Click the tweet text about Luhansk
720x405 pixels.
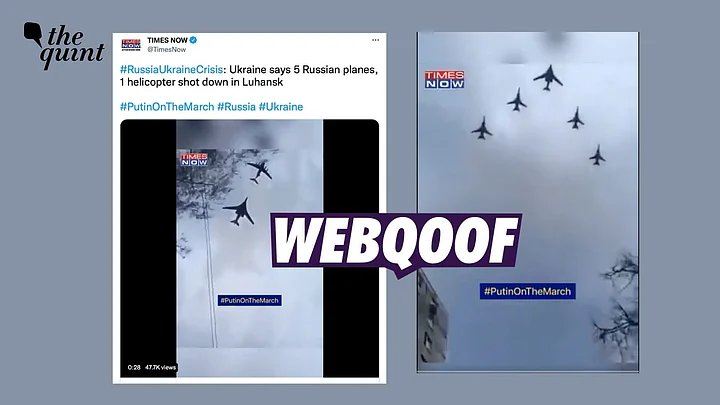tap(249, 76)
